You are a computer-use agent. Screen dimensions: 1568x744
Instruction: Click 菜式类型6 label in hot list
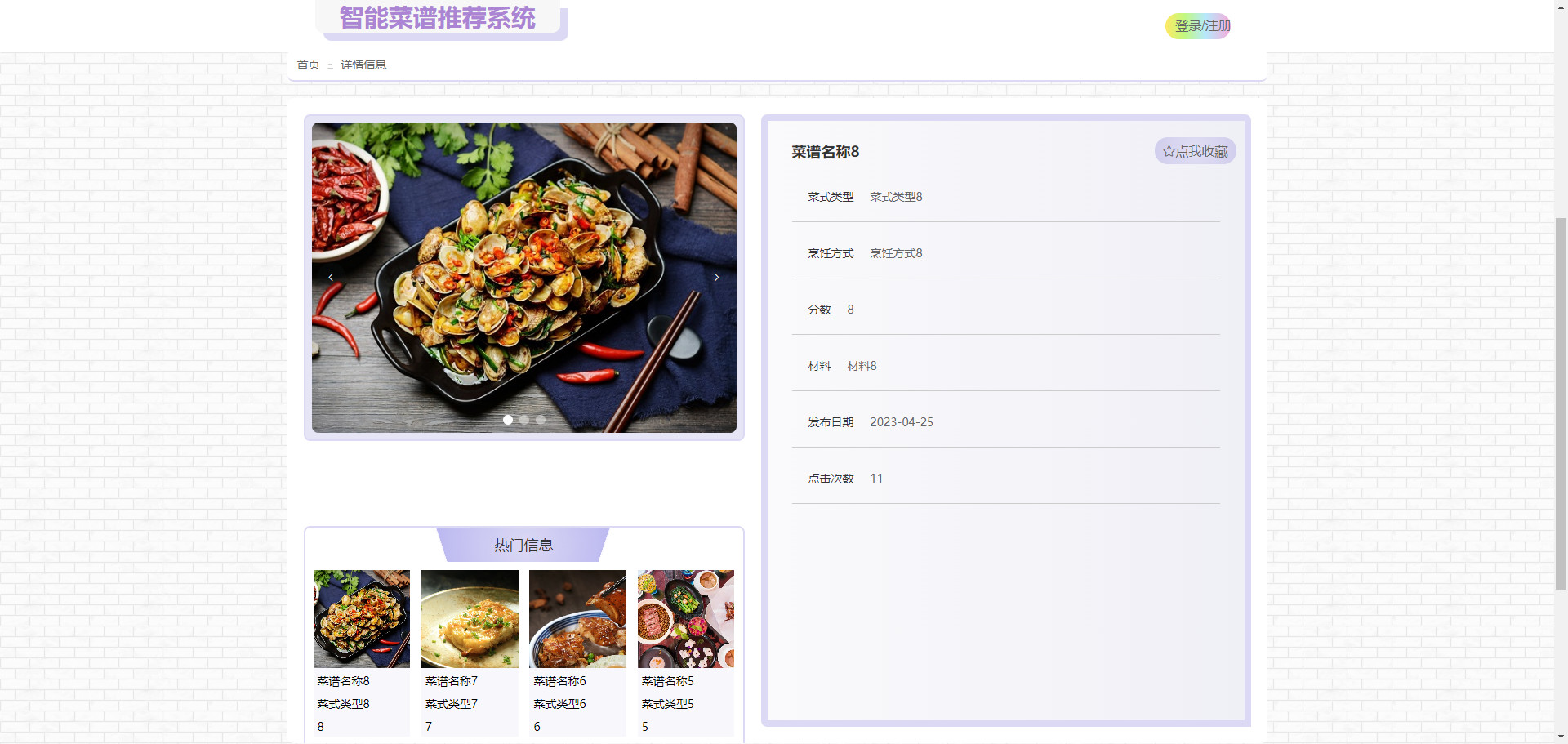pos(559,704)
